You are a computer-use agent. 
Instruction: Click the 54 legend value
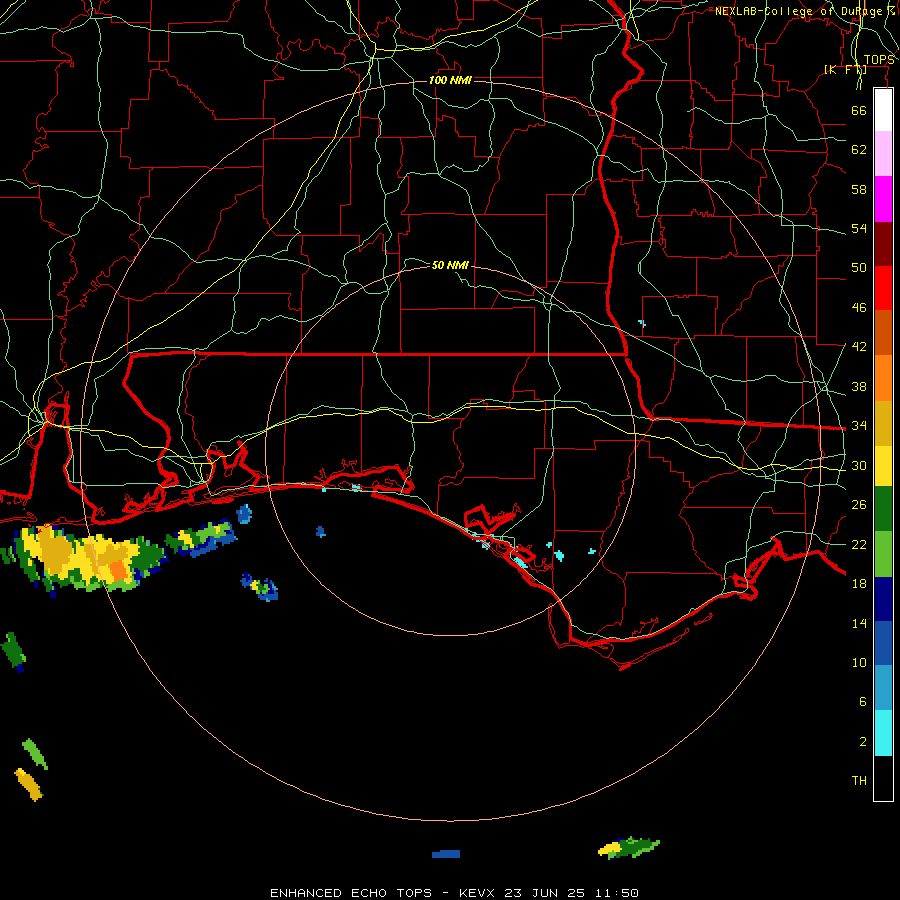click(x=859, y=228)
